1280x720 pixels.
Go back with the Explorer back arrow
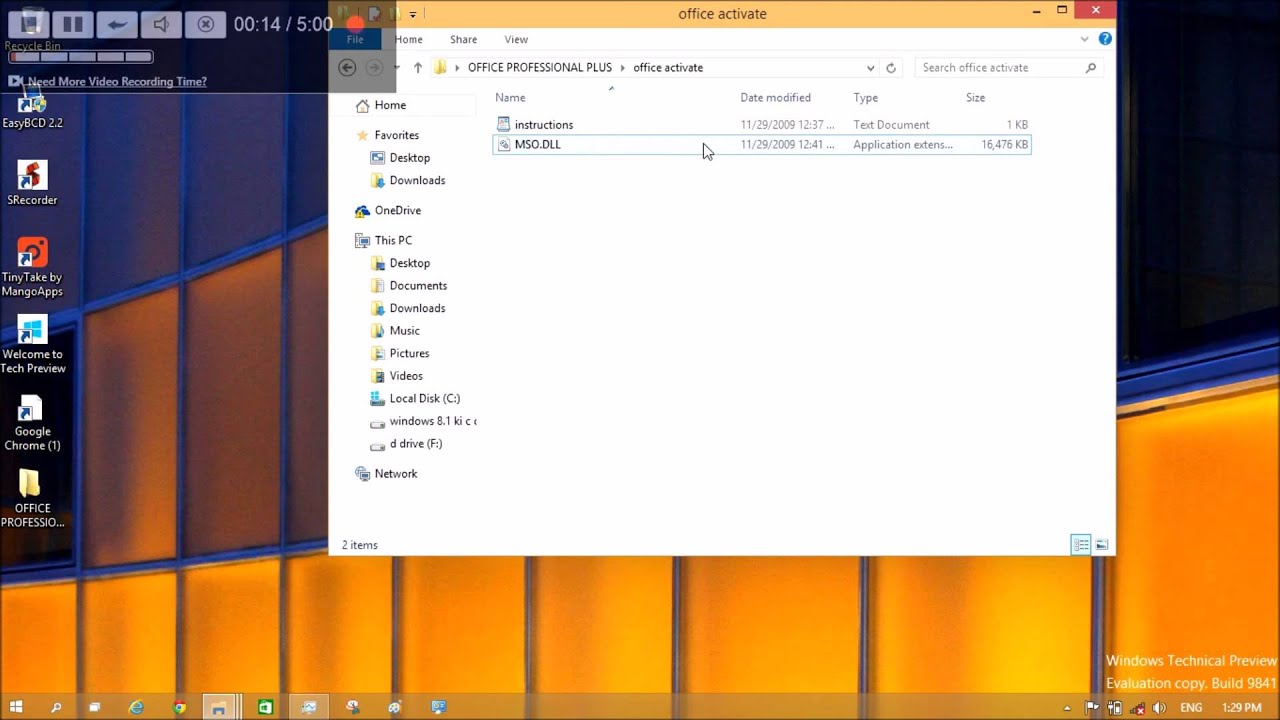tap(347, 67)
